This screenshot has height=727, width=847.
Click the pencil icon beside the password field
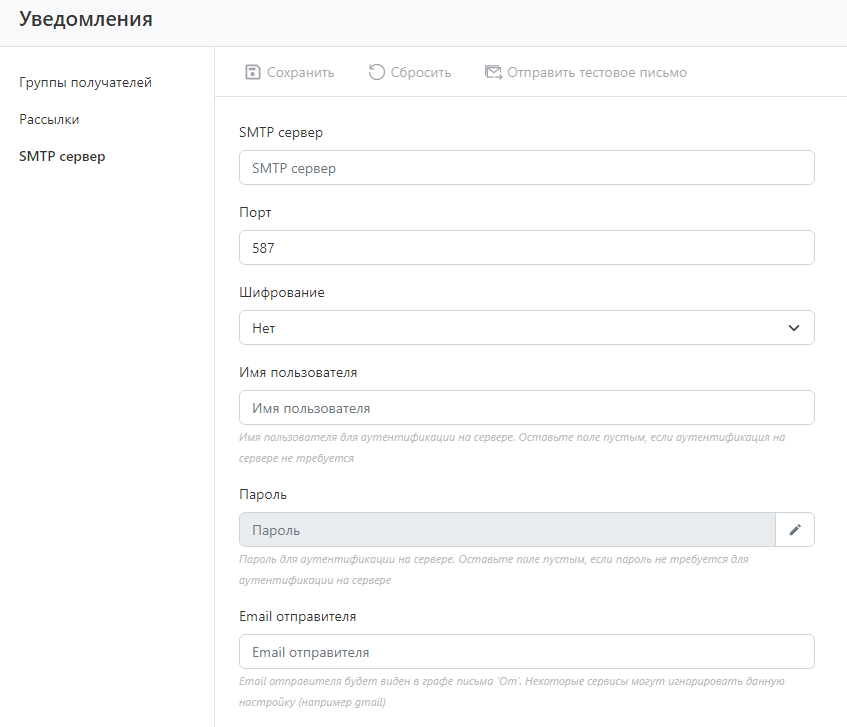pyautogui.click(x=795, y=530)
